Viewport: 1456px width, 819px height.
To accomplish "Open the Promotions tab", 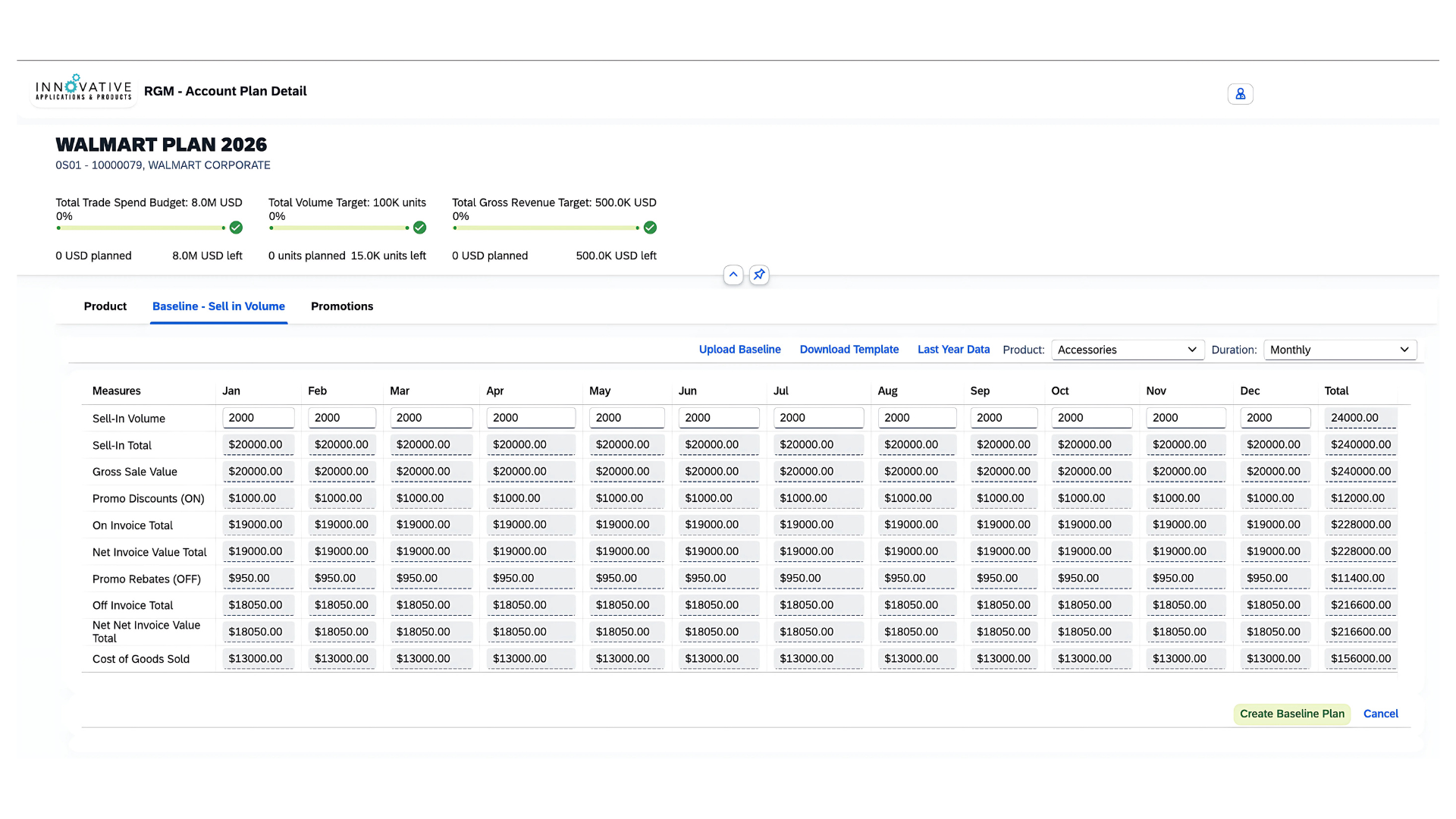I will click(342, 306).
